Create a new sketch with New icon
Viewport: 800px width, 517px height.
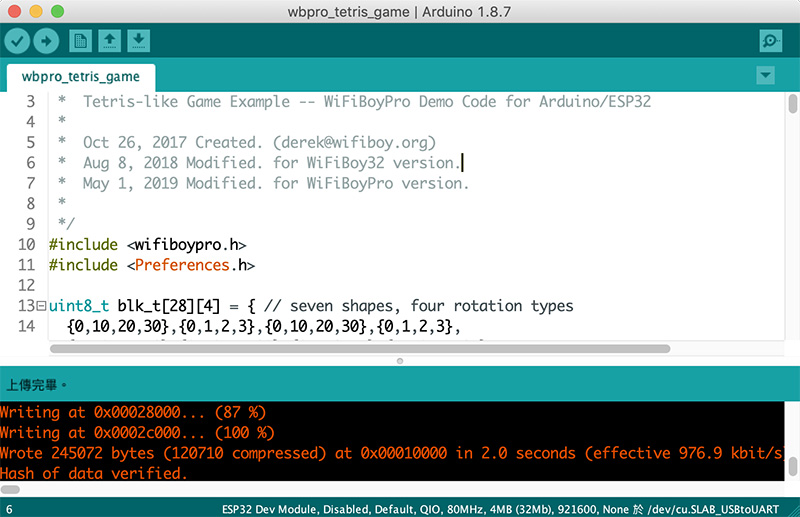click(x=80, y=41)
